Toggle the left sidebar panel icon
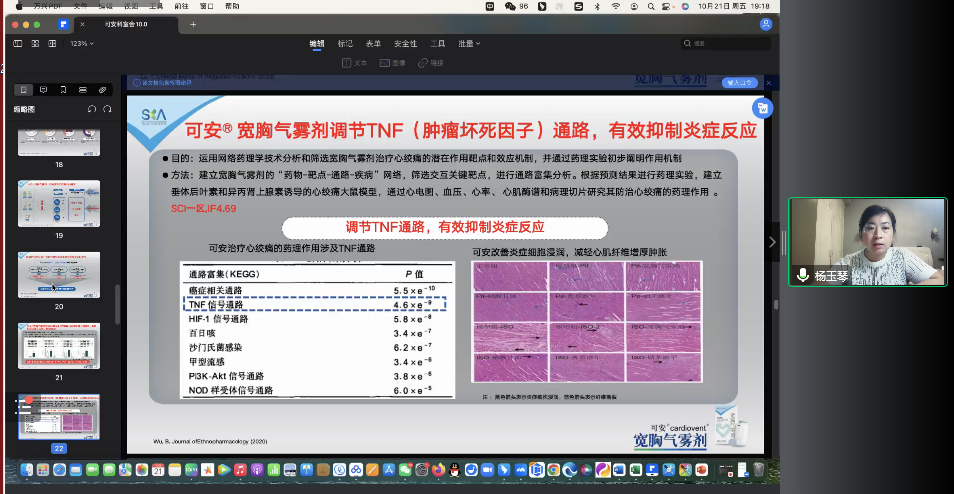 tap(18, 44)
